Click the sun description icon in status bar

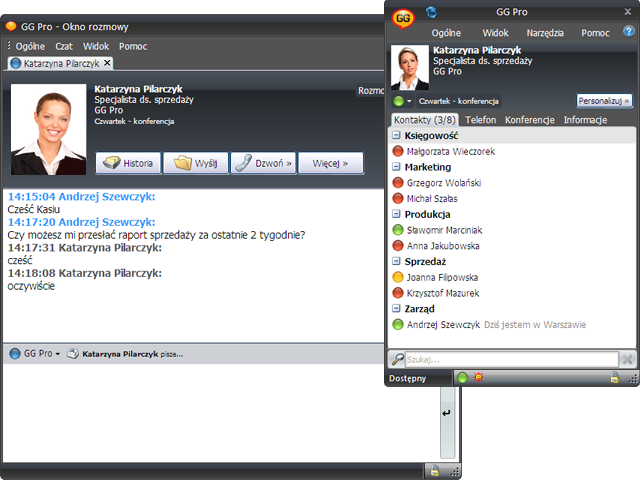(478, 378)
